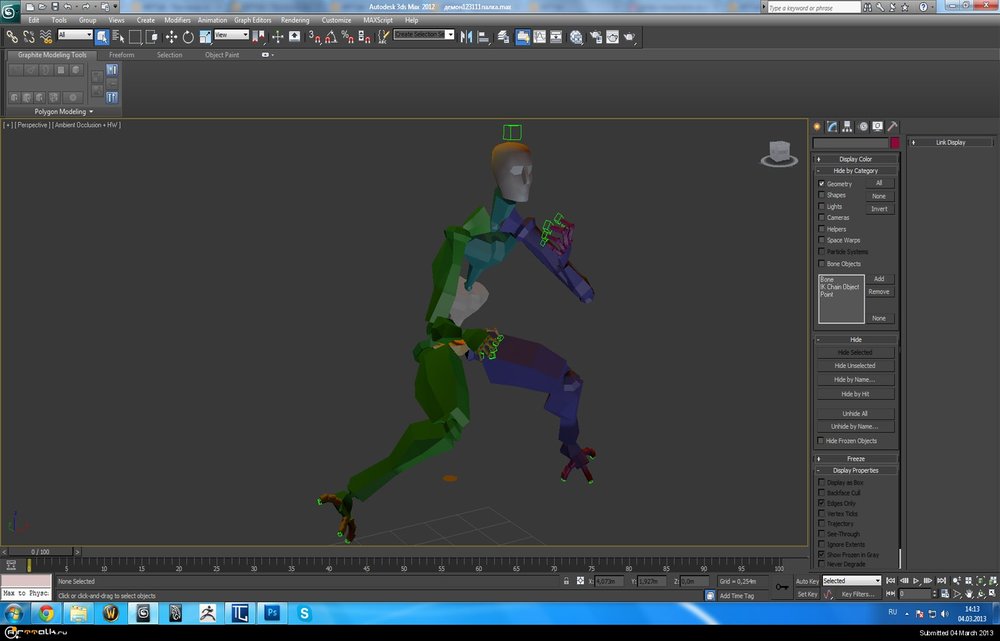
Task: Open the Motion panel icon
Action: tap(862, 127)
